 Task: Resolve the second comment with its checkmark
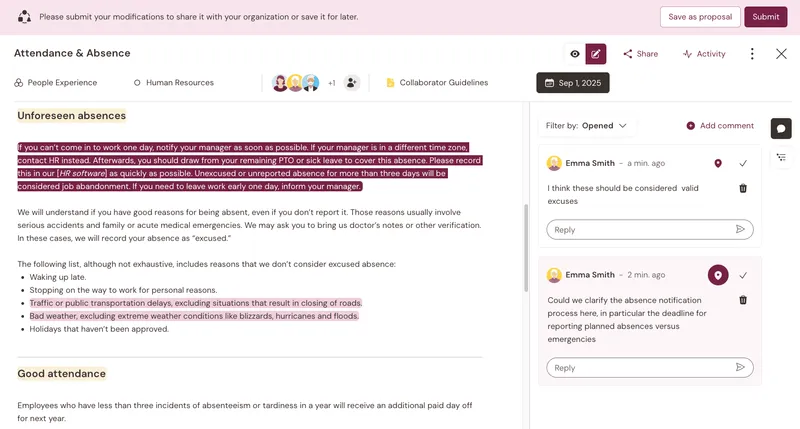[x=743, y=275]
